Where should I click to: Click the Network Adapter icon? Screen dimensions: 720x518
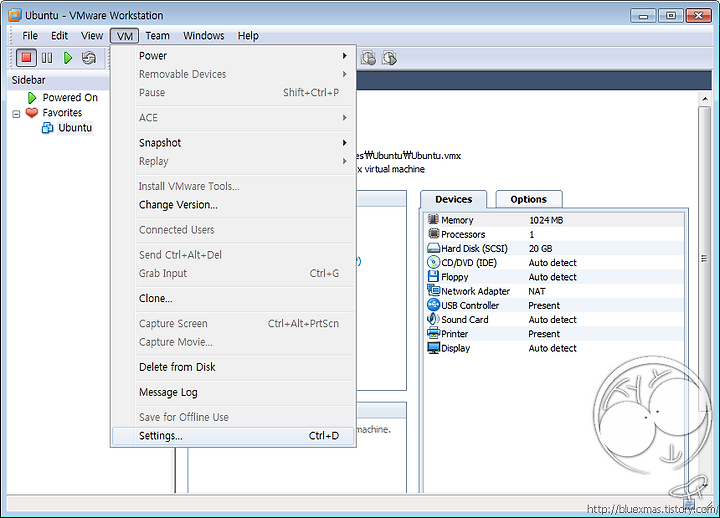pos(433,291)
